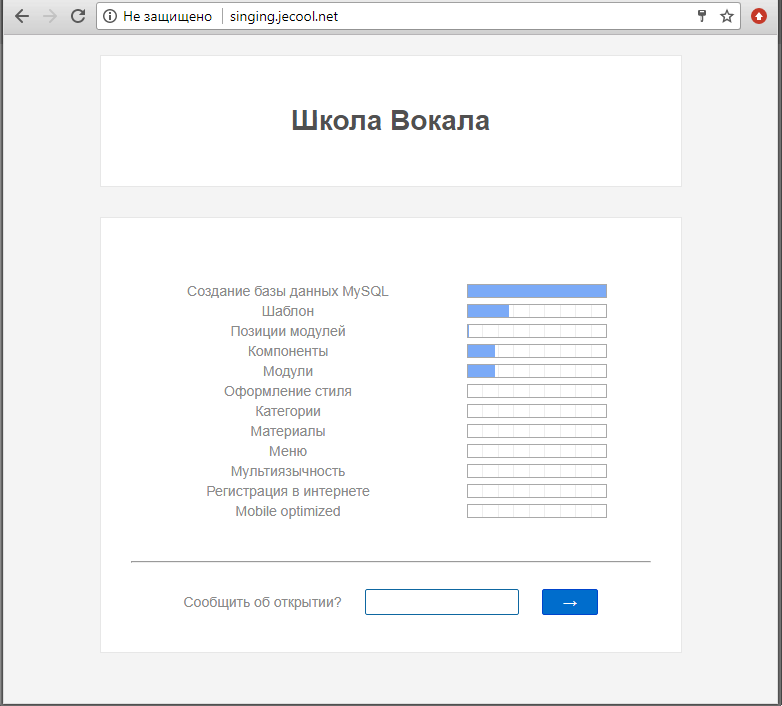Click the 'Регистрация в интернете' progress bar
This screenshot has width=782, height=706.
(537, 491)
